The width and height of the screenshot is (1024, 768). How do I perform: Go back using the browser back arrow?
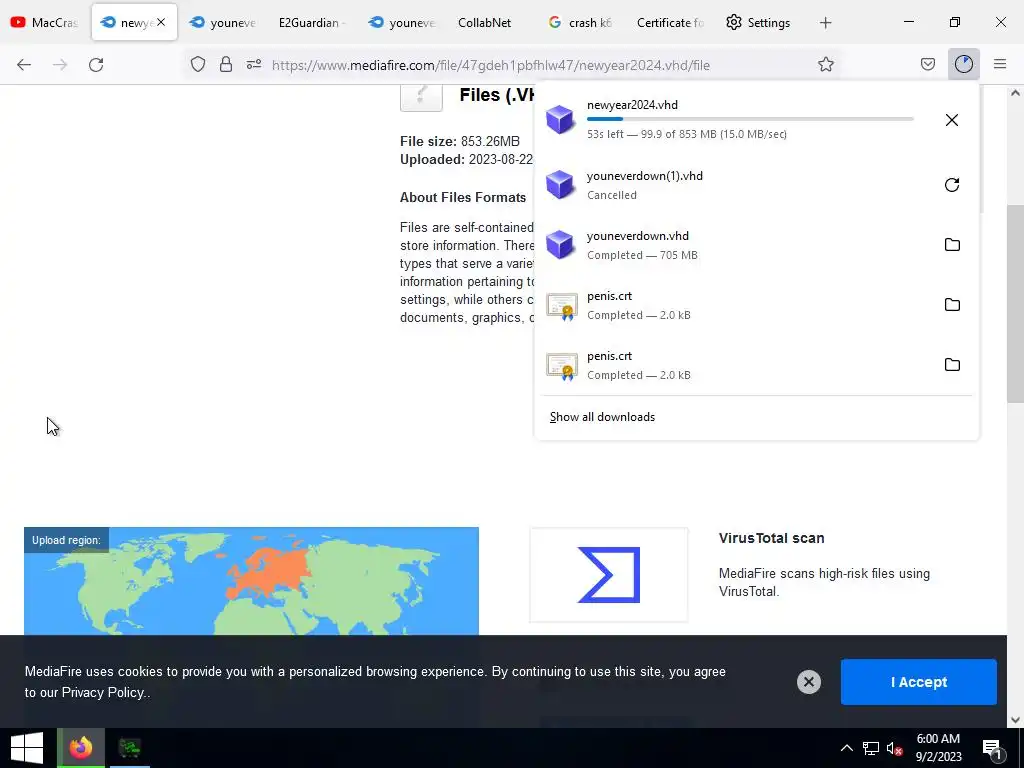coord(24,65)
